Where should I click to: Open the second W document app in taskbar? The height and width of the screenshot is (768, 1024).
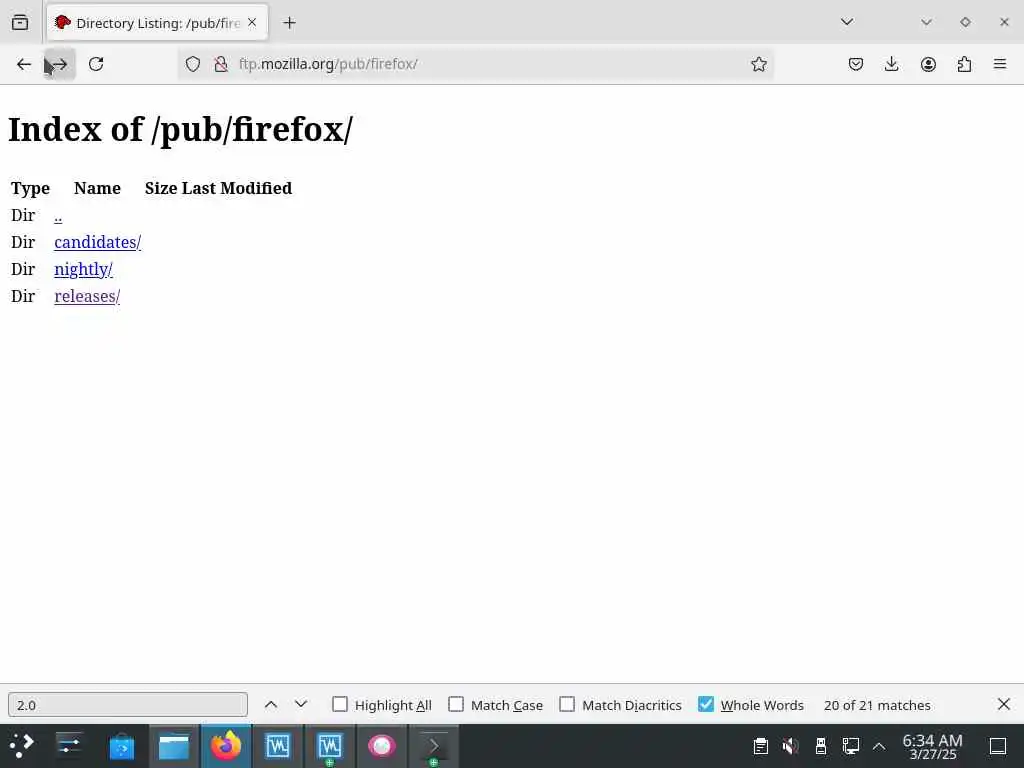click(330, 746)
